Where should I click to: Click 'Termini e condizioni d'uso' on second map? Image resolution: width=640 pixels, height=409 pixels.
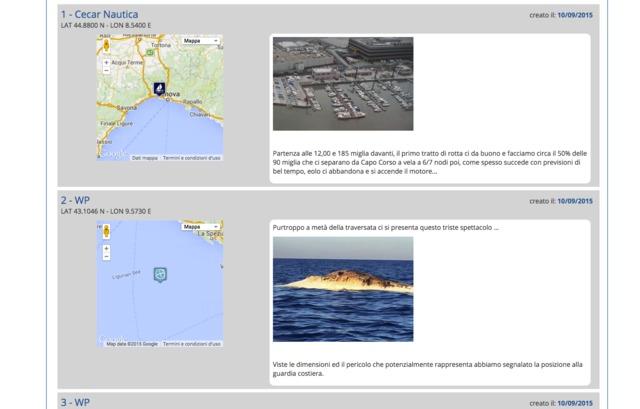(x=192, y=344)
